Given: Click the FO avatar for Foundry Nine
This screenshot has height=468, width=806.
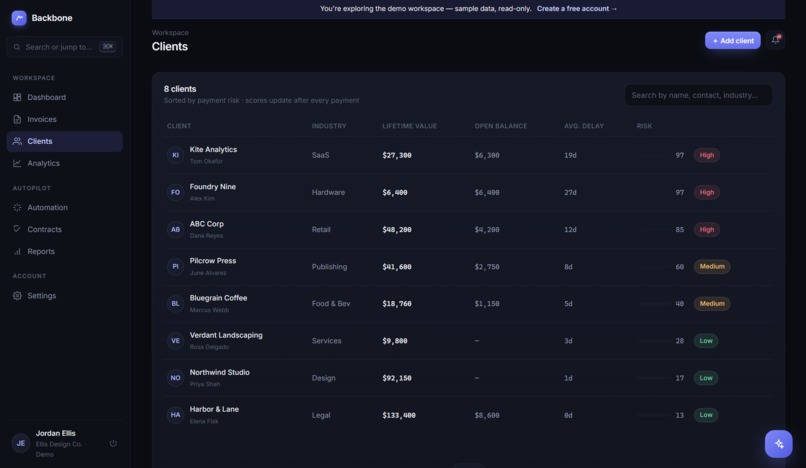Looking at the screenshot, I should point(175,192).
